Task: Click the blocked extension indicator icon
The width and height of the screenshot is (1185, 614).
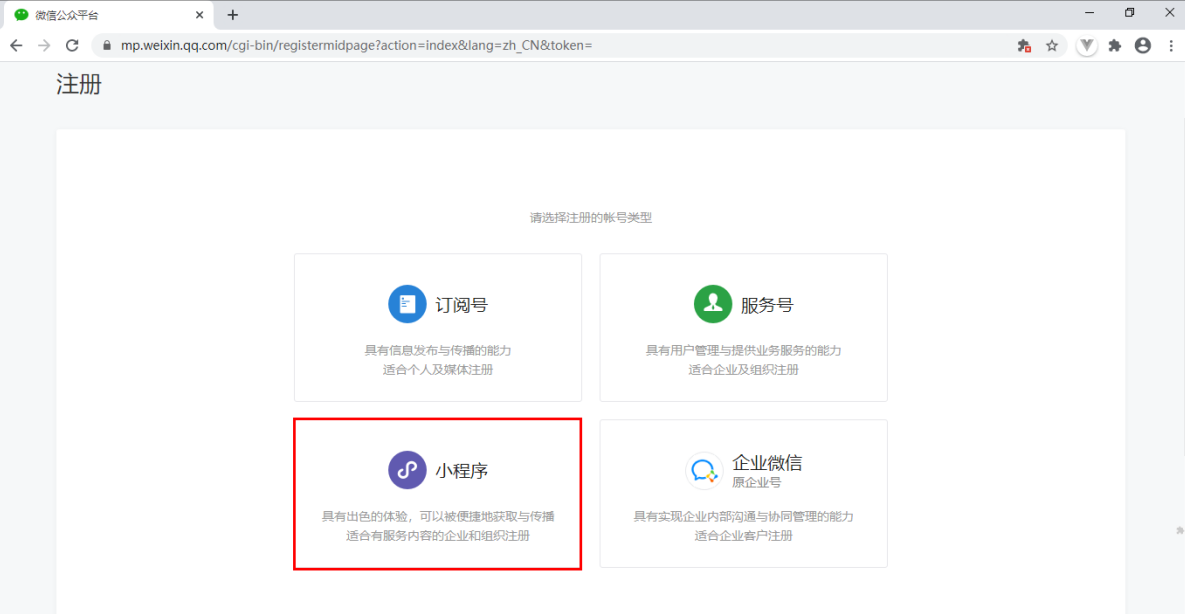Action: (x=1024, y=45)
